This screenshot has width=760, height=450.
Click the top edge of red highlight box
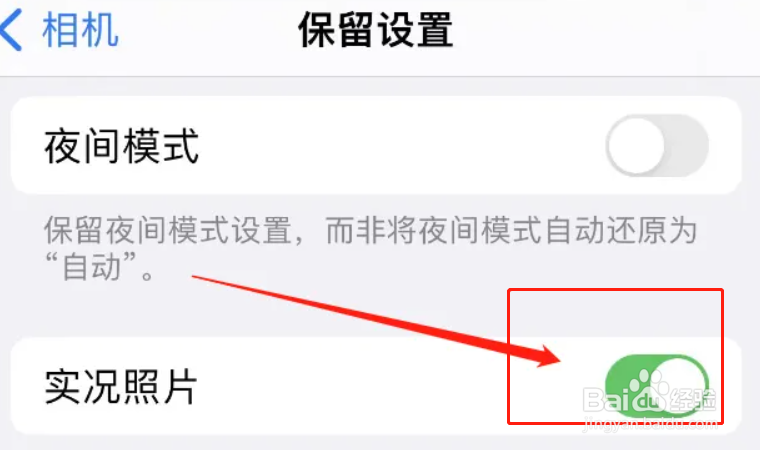click(x=615, y=290)
